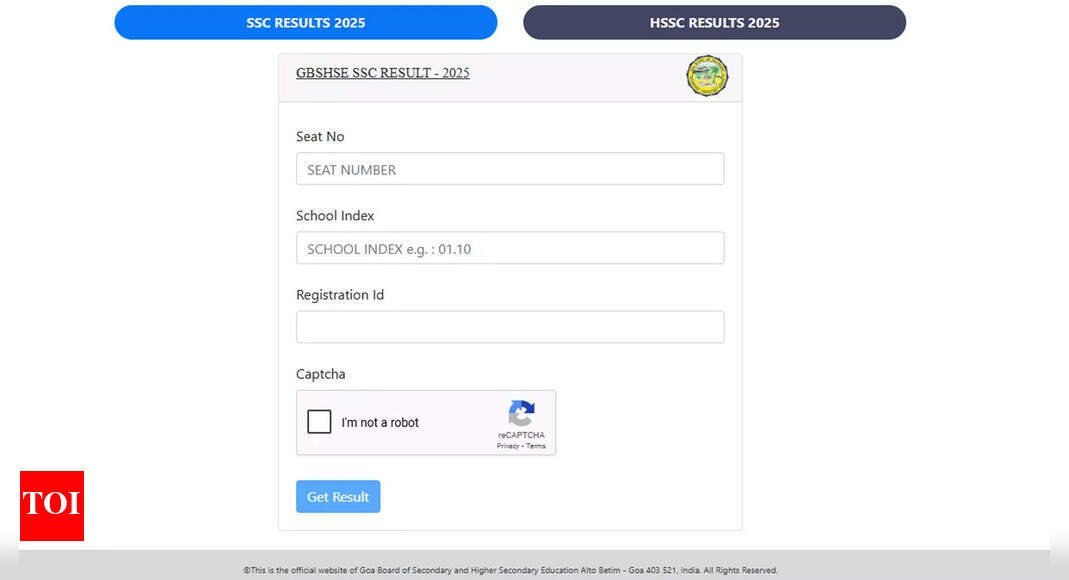The image size is (1069, 580).
Task: Check the I'm not a robot box
Action: click(319, 422)
